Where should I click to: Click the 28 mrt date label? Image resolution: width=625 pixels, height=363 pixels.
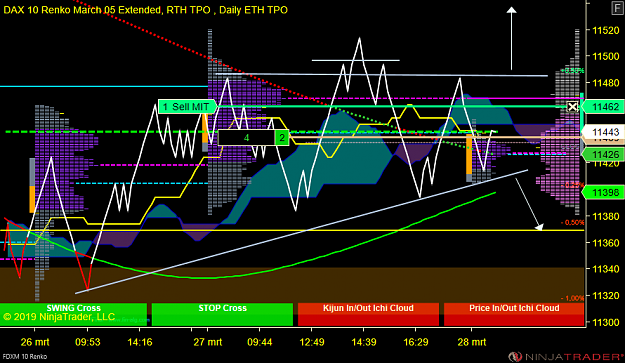point(472,342)
